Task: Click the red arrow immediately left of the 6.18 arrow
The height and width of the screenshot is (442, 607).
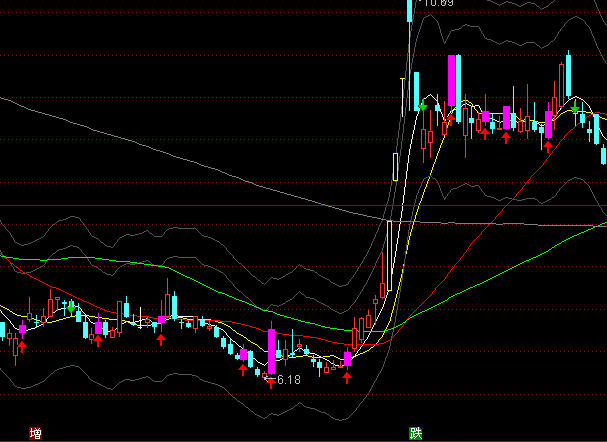Action: [x=242, y=370]
